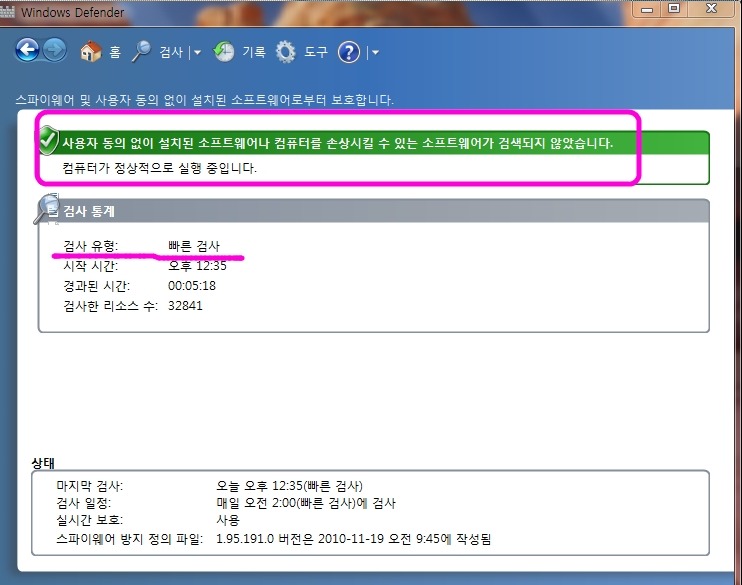The image size is (742, 585).
Task: Start a scan with the magnifier icon
Action: coord(142,51)
